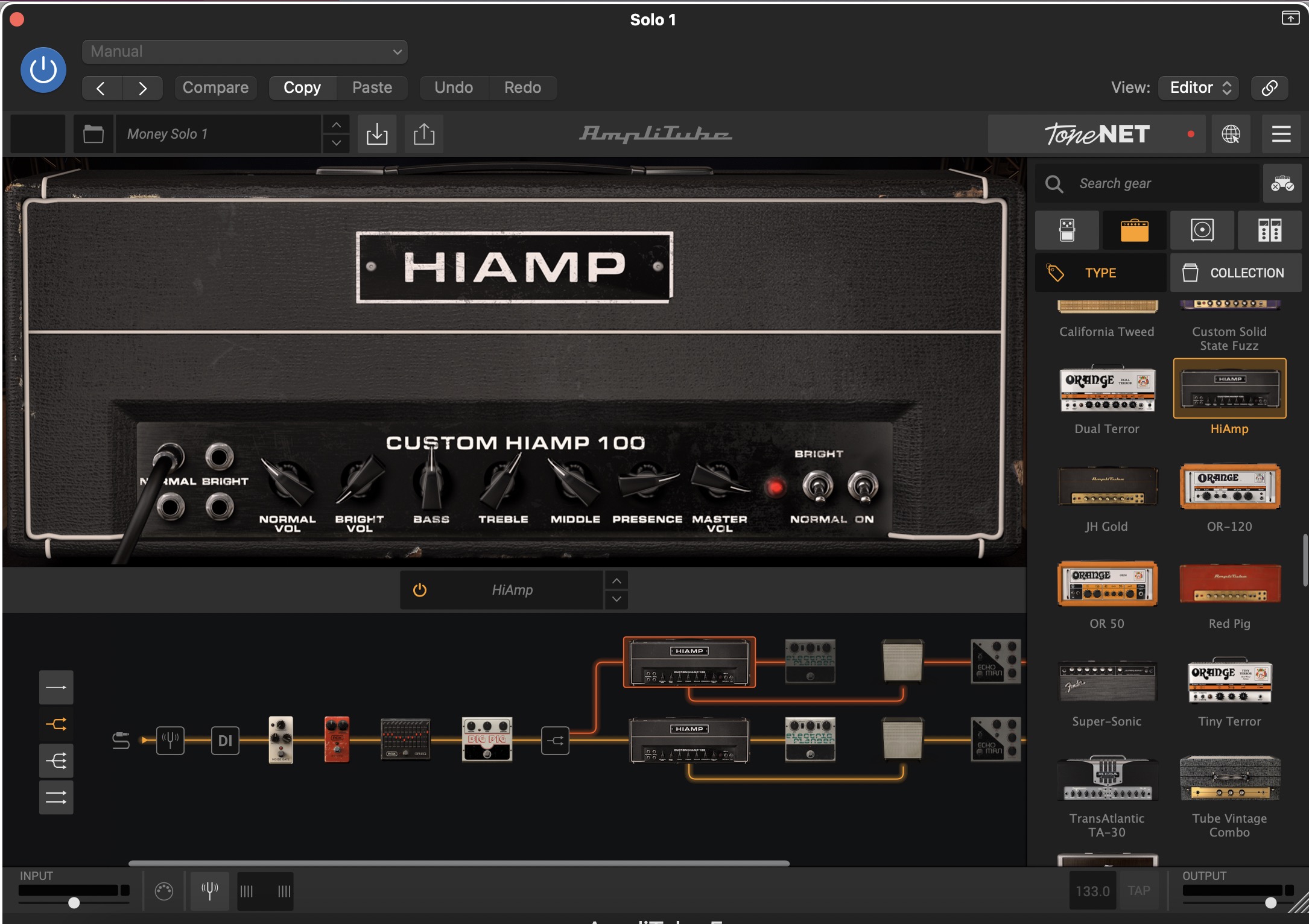Click the BRIGHT VOL knob

(360, 482)
